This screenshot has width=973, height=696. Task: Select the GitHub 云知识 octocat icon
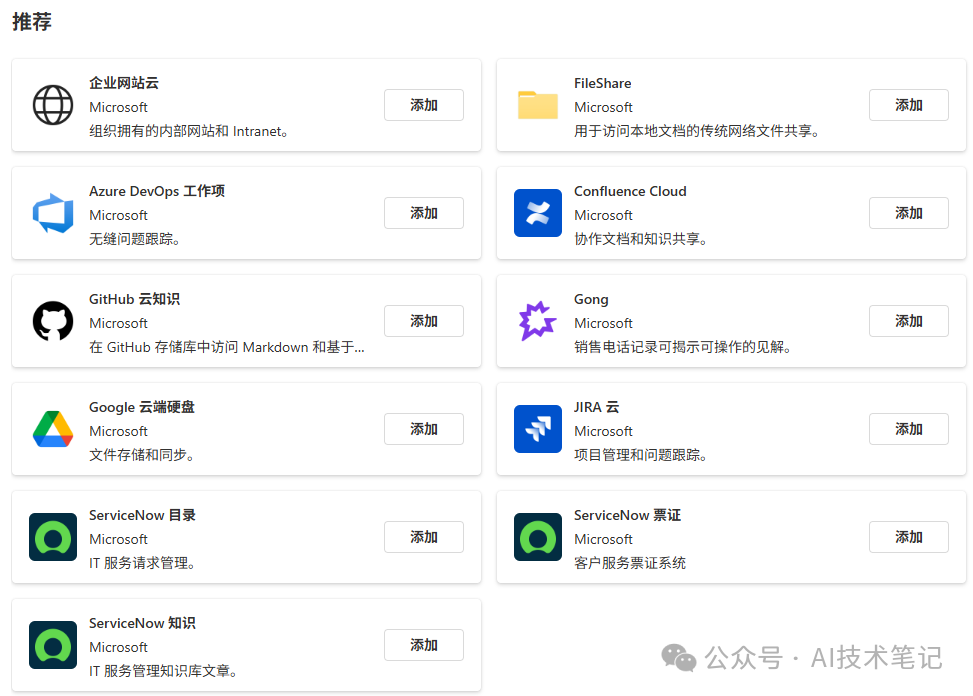(53, 321)
